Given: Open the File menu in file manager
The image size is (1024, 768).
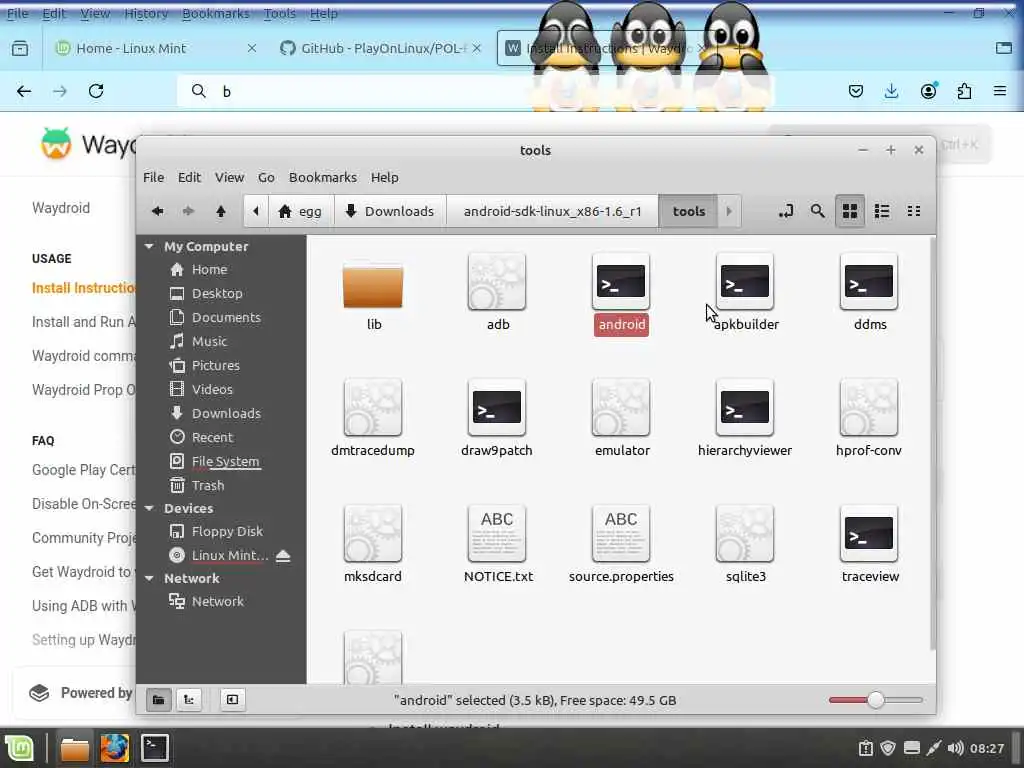Looking at the screenshot, I should (x=153, y=177).
